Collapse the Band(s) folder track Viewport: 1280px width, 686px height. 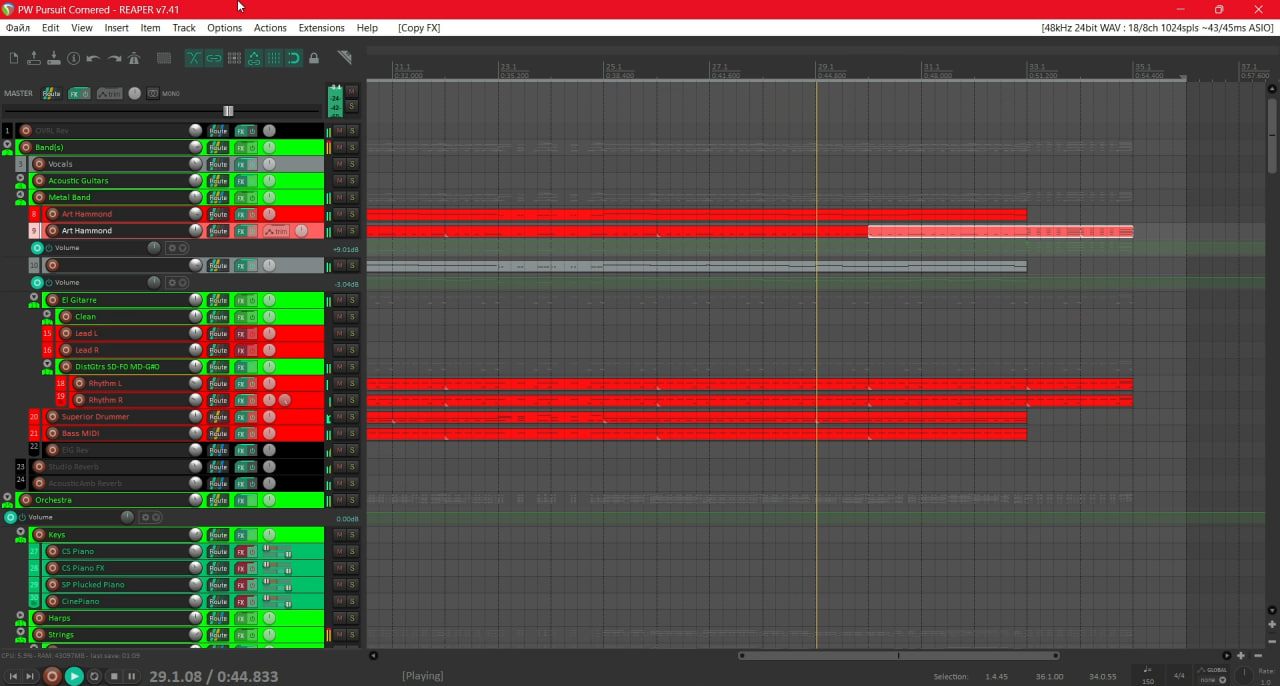point(7,144)
